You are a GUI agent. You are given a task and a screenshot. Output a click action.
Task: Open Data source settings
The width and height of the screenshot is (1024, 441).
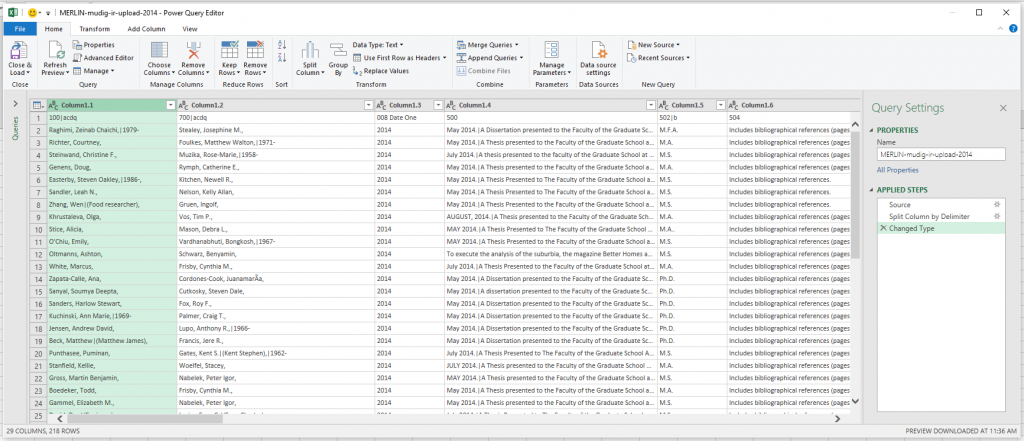[x=598, y=52]
